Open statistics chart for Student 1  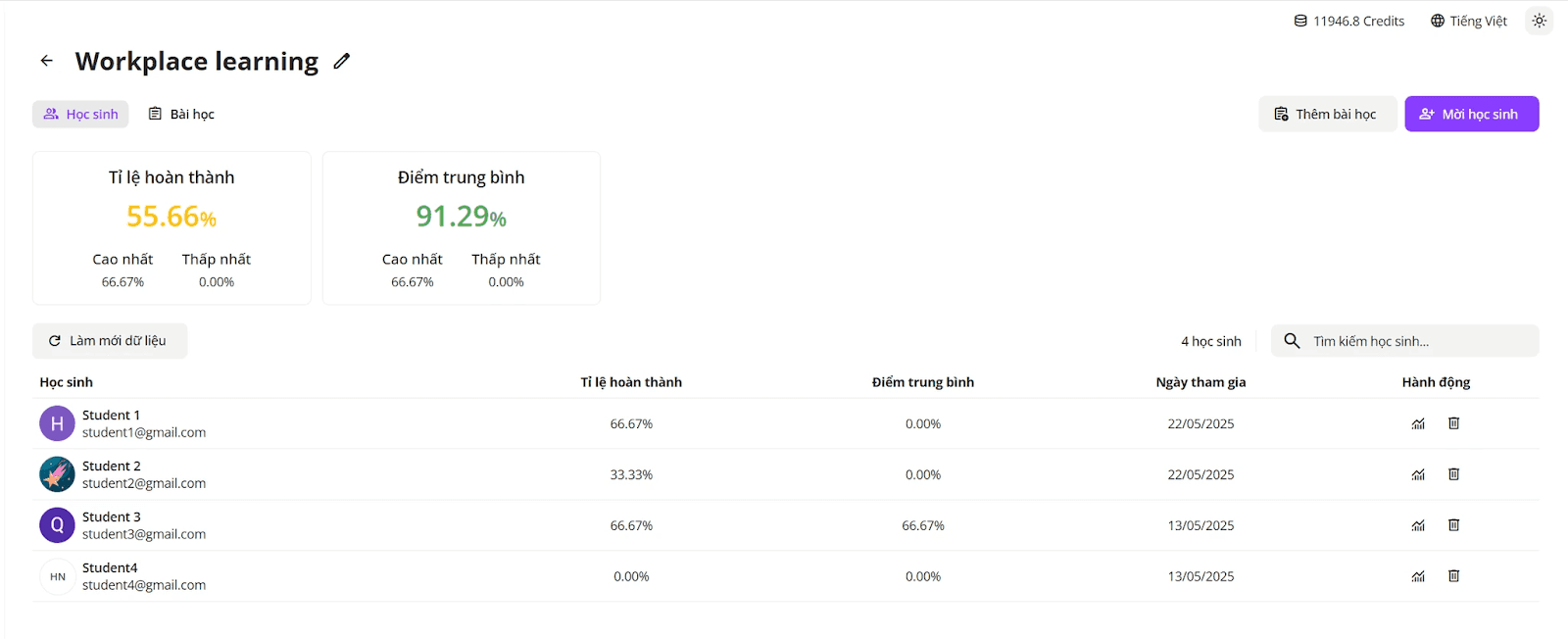[x=1418, y=423]
